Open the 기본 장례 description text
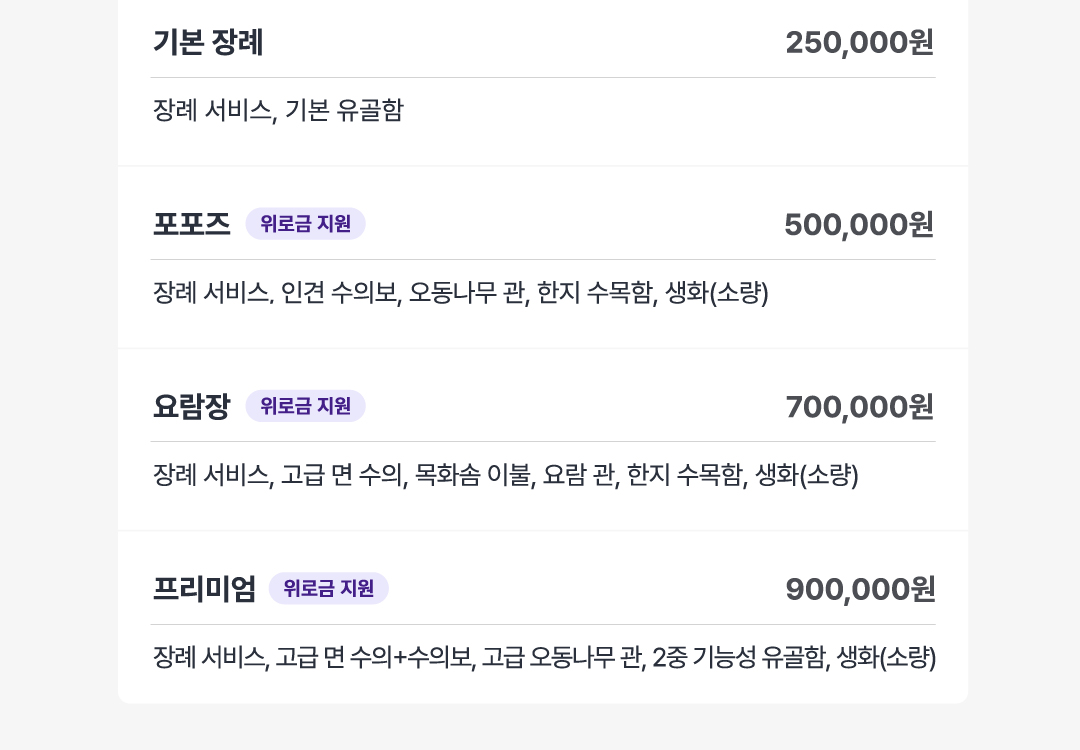The height and width of the screenshot is (750, 1080). [x=278, y=110]
